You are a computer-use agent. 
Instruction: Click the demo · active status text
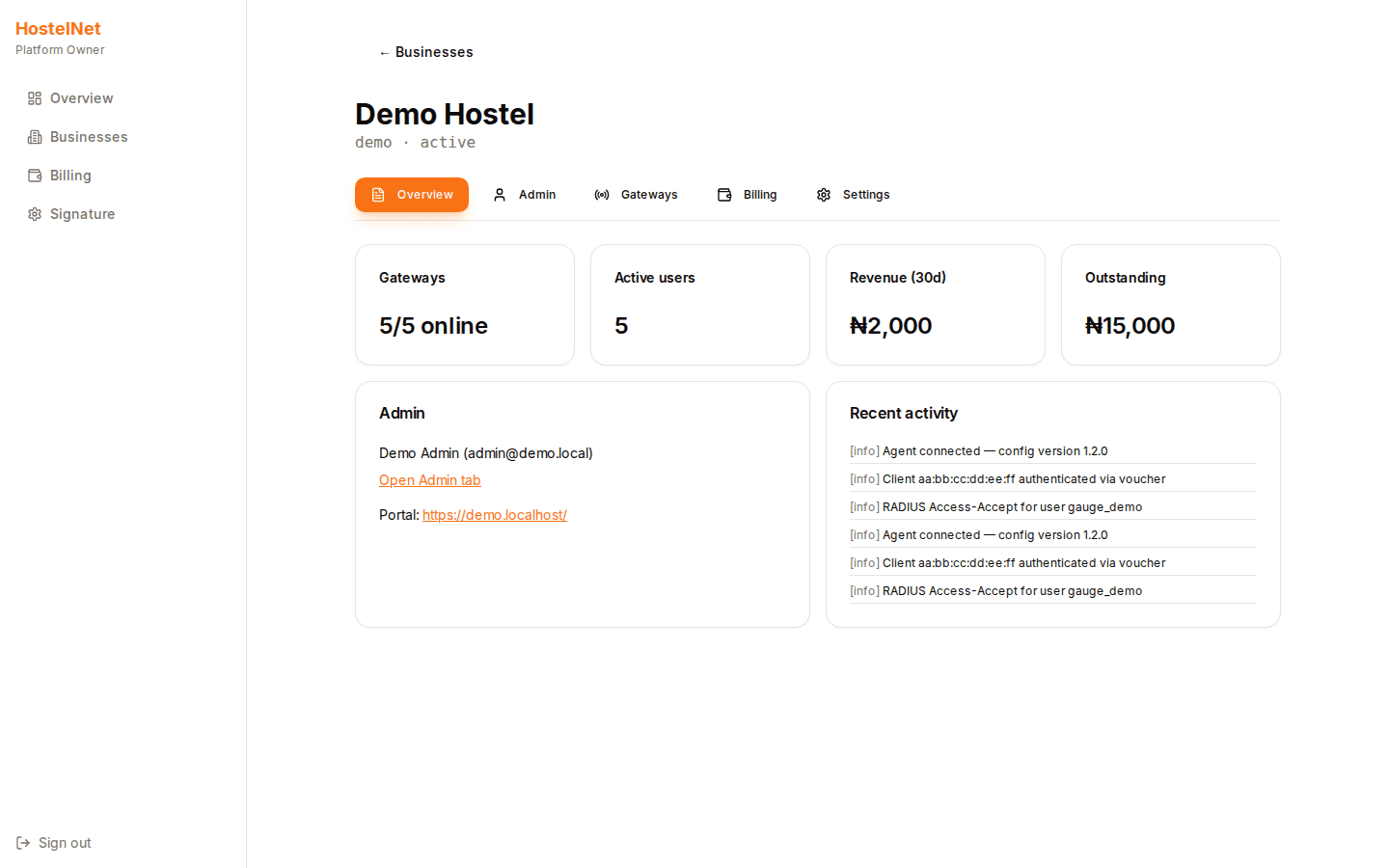click(415, 143)
